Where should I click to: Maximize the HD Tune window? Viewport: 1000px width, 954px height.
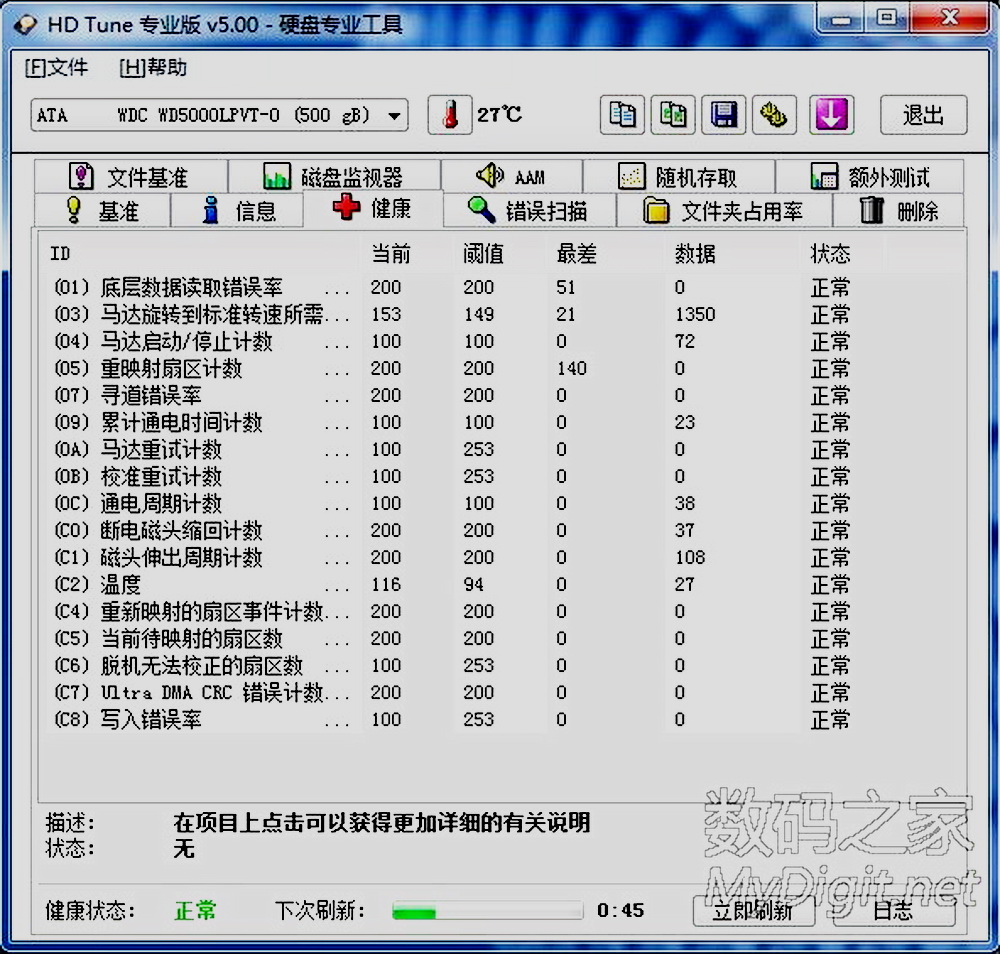(887, 18)
